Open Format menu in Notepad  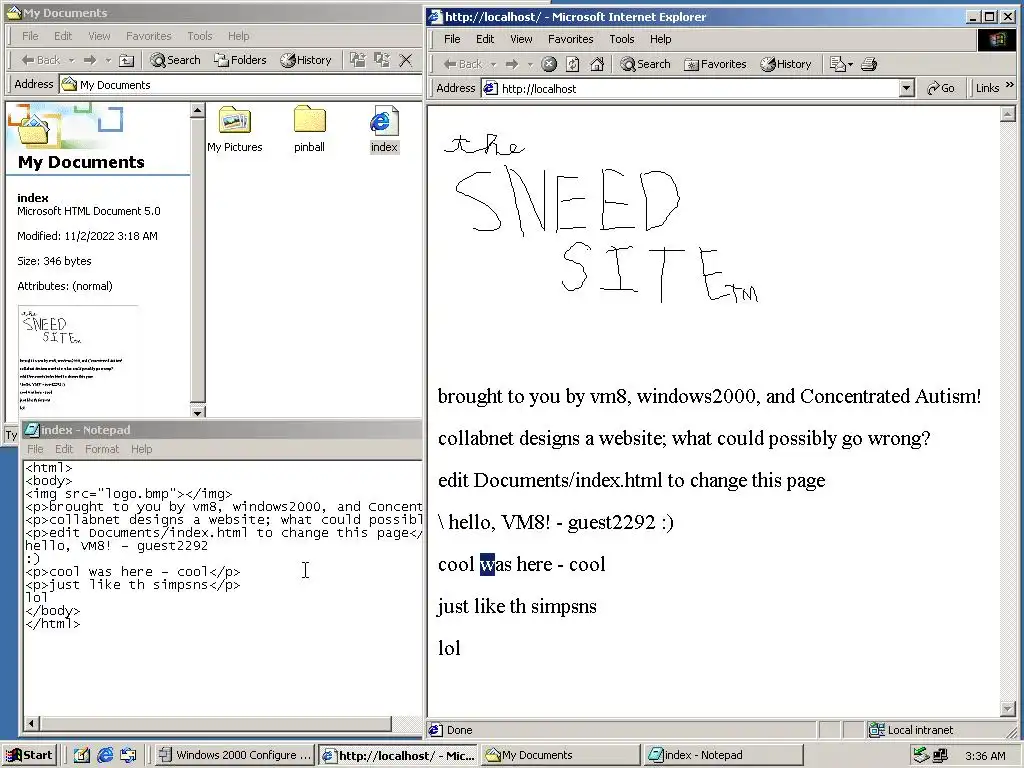point(102,449)
